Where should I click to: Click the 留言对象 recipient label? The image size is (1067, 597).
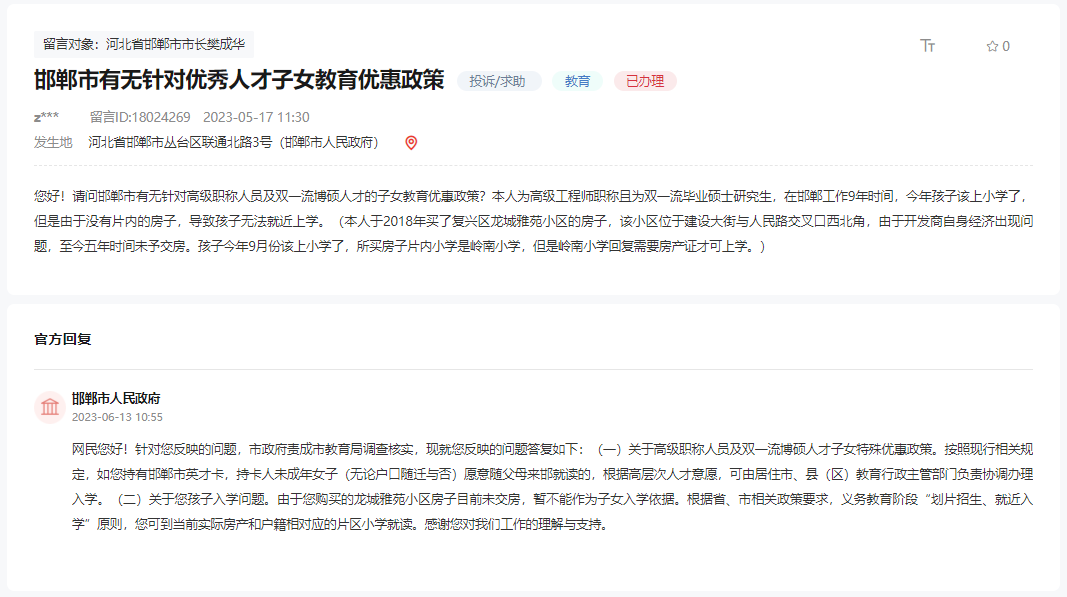(144, 44)
